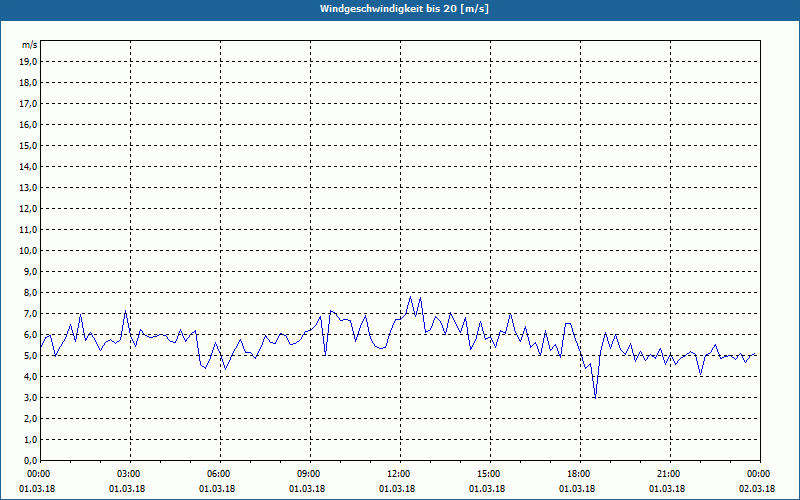Click the 2,0 y-axis label
This screenshot has height=500, width=800.
[x=30, y=418]
